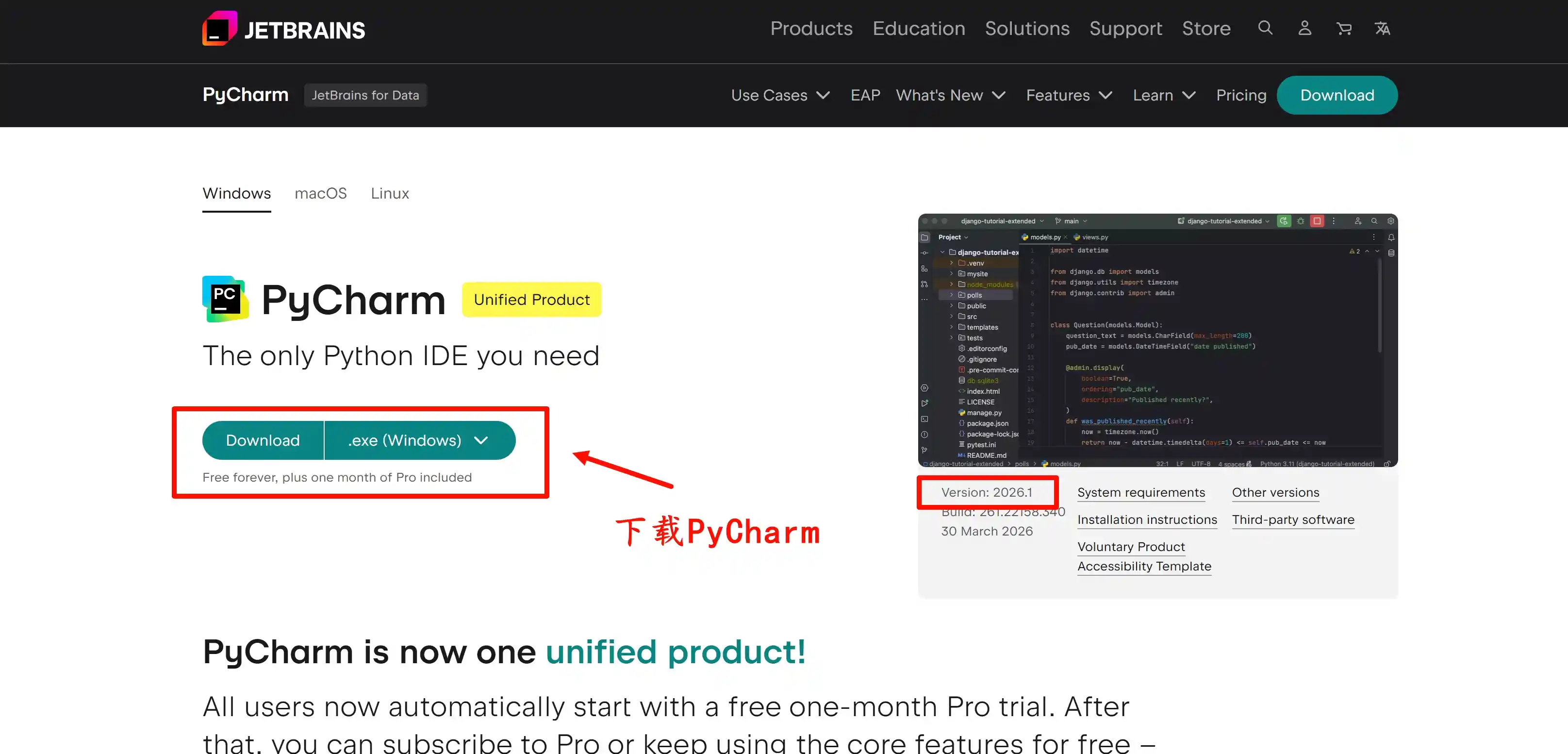Expand the What's New dropdown
Image resolution: width=1568 pixels, height=754 pixels.
point(950,95)
